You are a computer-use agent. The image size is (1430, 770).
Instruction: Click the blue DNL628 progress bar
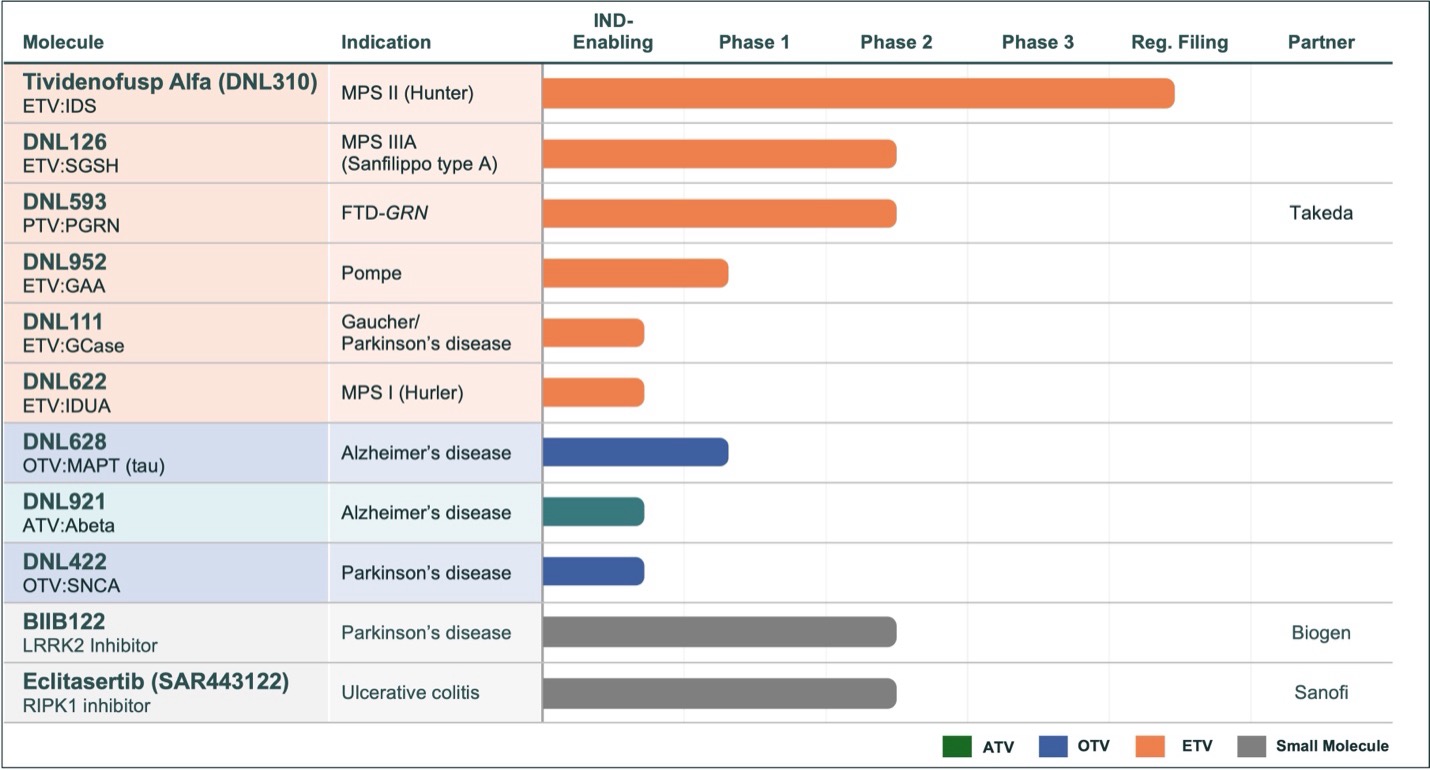coord(635,452)
